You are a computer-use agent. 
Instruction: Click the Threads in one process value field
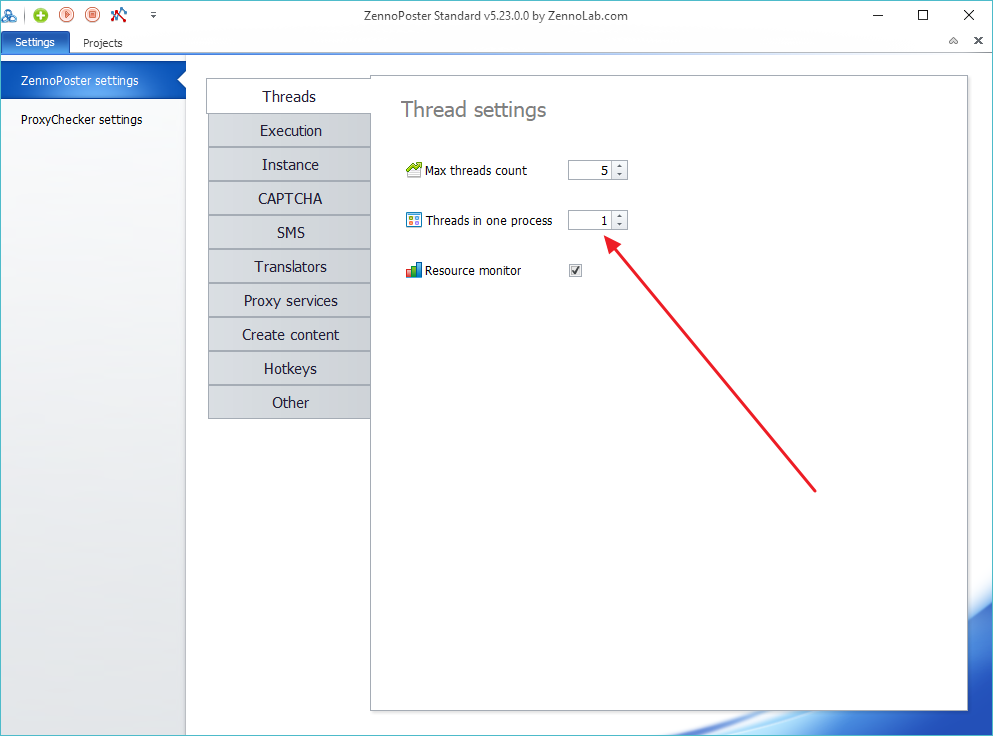tap(590, 220)
